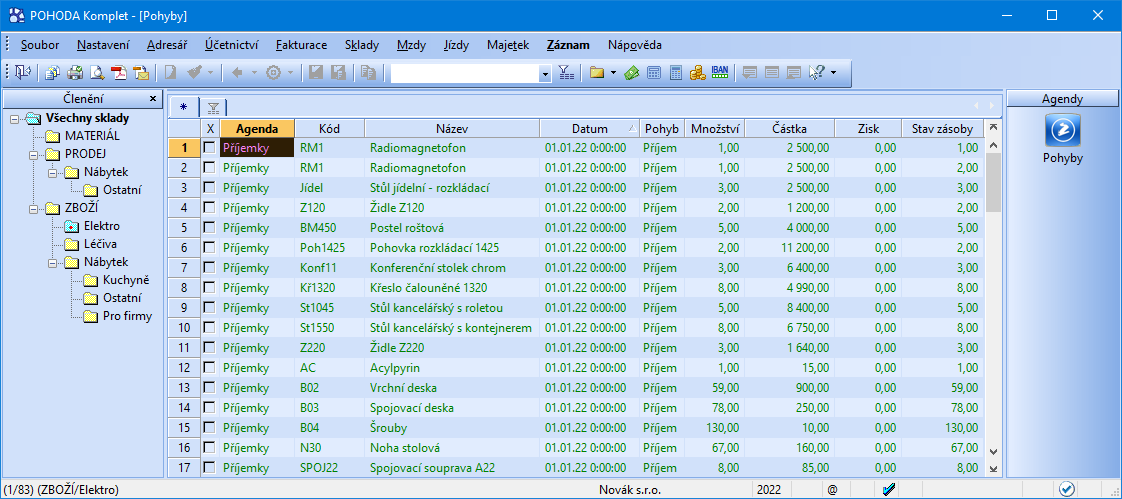Click the gear settings toolbar icon
Image resolution: width=1122 pixels, height=499 pixels.
pyautogui.click(x=273, y=73)
